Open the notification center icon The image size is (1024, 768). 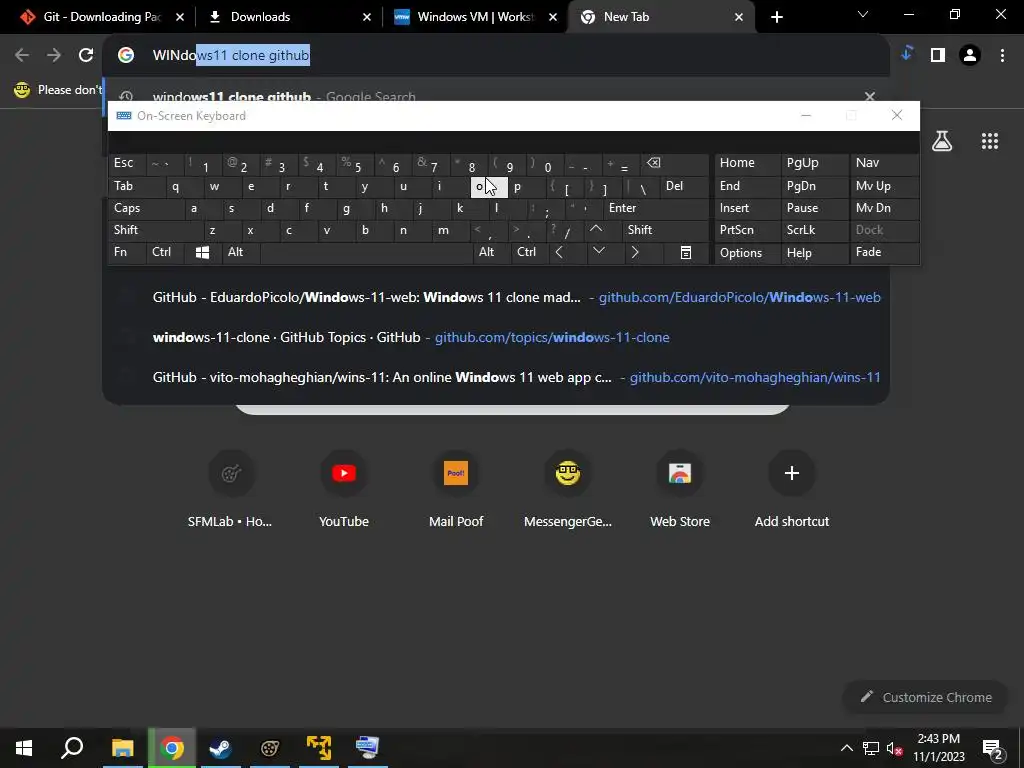[x=993, y=749]
